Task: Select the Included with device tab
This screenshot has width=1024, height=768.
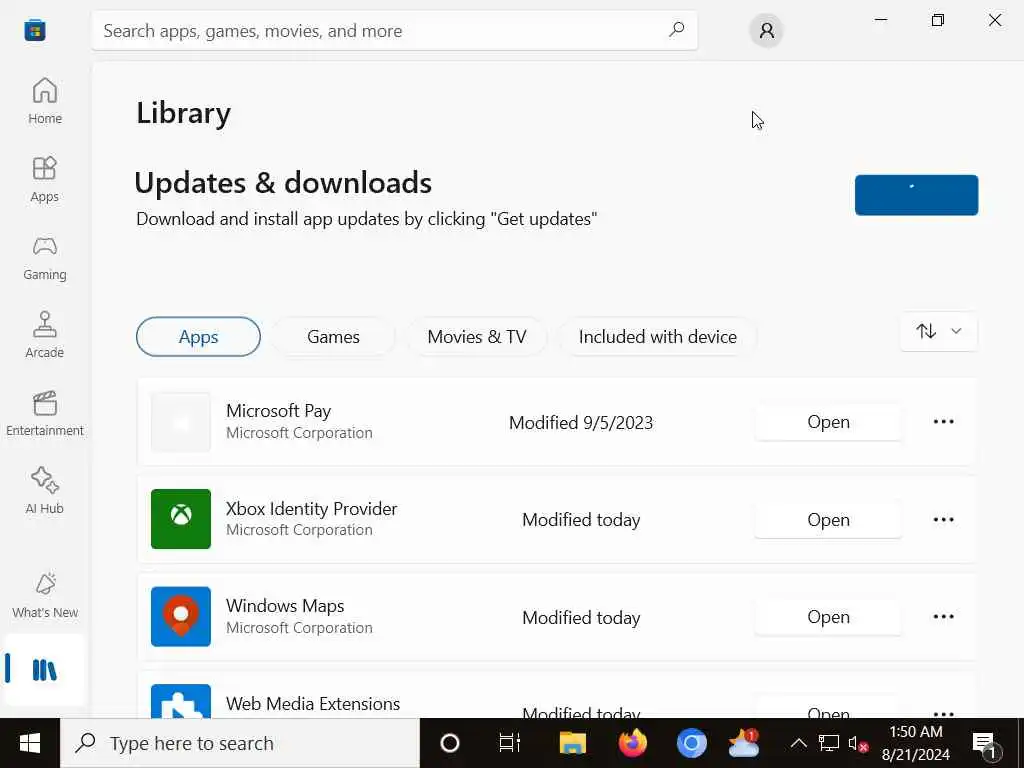Action: coord(657,337)
